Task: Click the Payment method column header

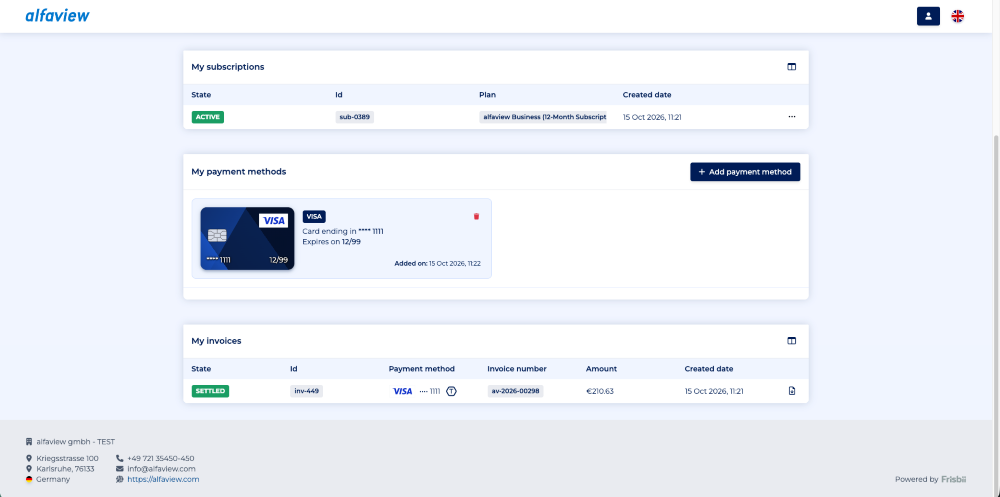Action: click(x=422, y=369)
